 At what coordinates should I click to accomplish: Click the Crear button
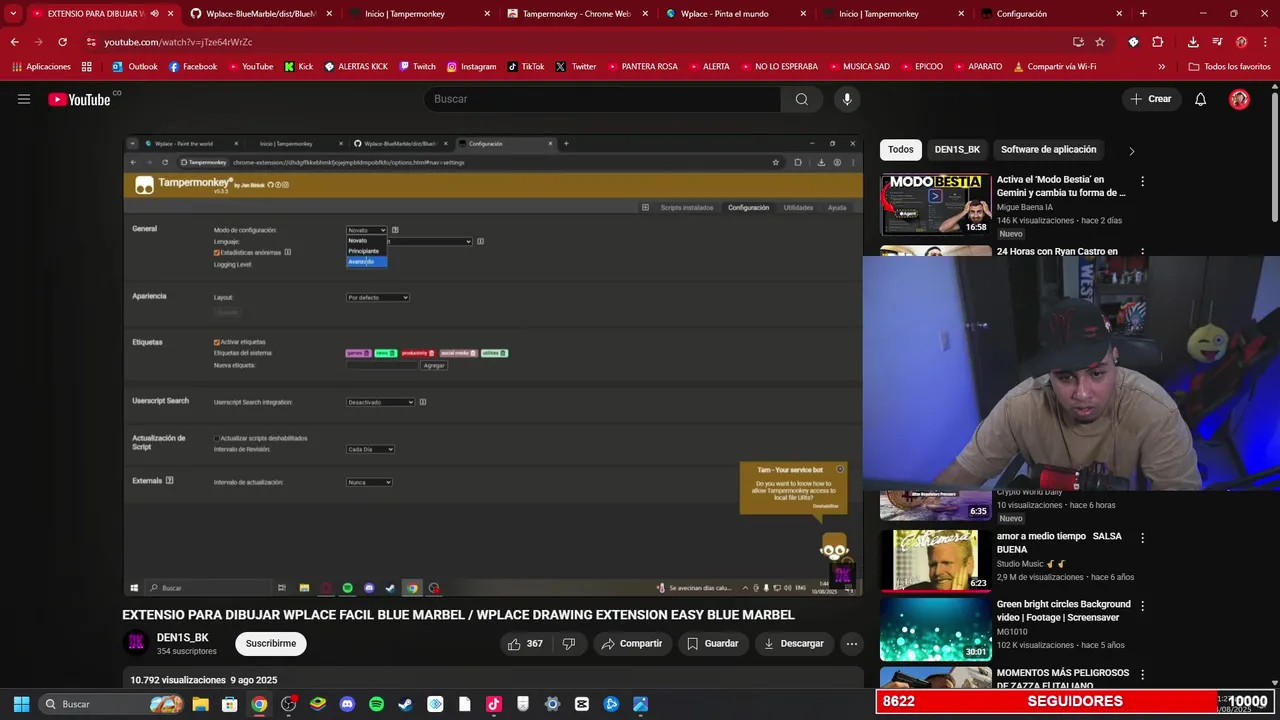tap(1151, 99)
